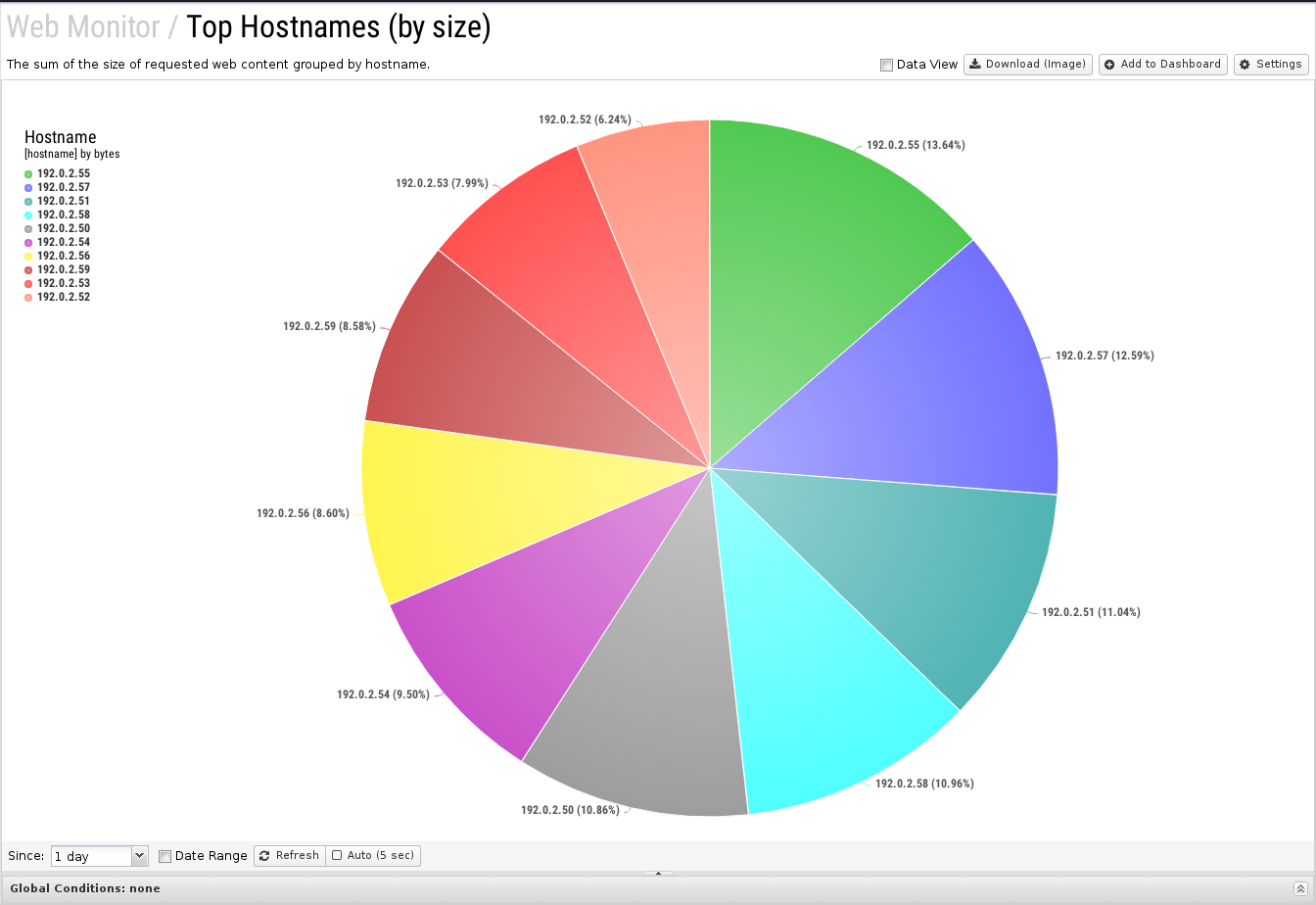The height and width of the screenshot is (905, 1316).
Task: Click purple legend dot for 192.0.2.54
Action: click(28, 242)
